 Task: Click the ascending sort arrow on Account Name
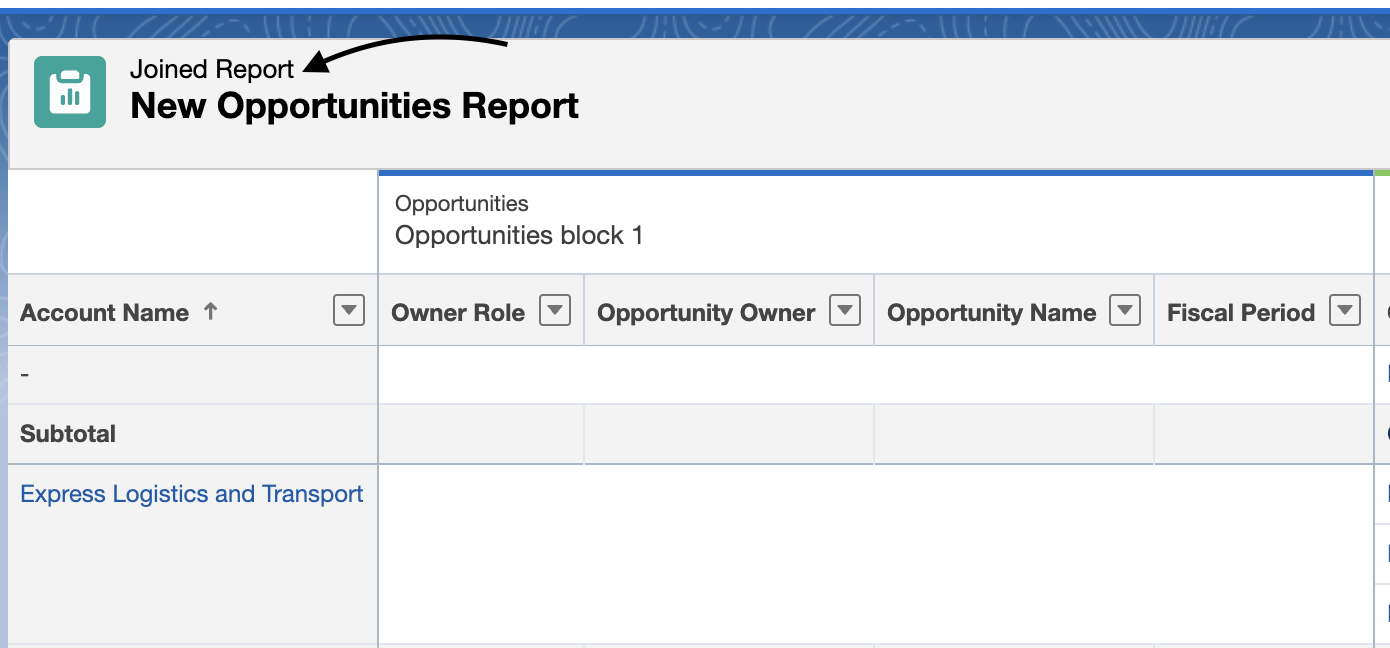pyautogui.click(x=210, y=311)
